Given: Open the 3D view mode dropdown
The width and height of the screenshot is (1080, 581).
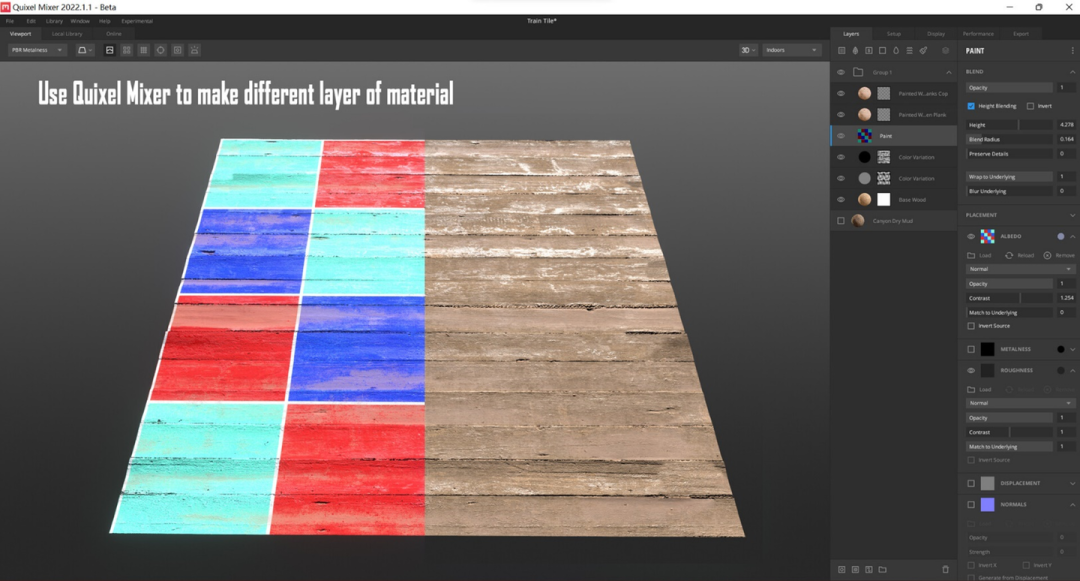Looking at the screenshot, I should 748,50.
